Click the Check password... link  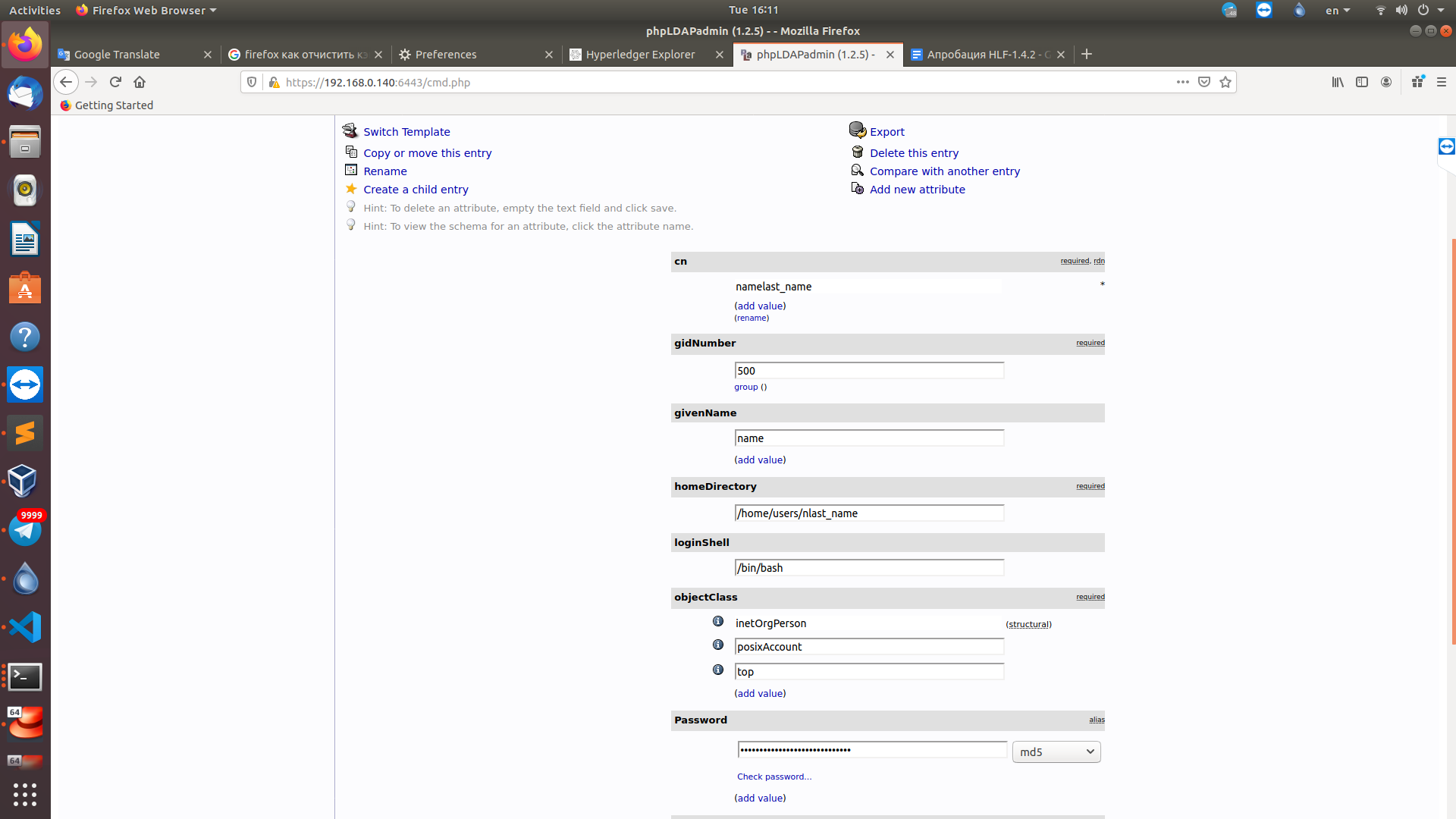pyautogui.click(x=773, y=777)
